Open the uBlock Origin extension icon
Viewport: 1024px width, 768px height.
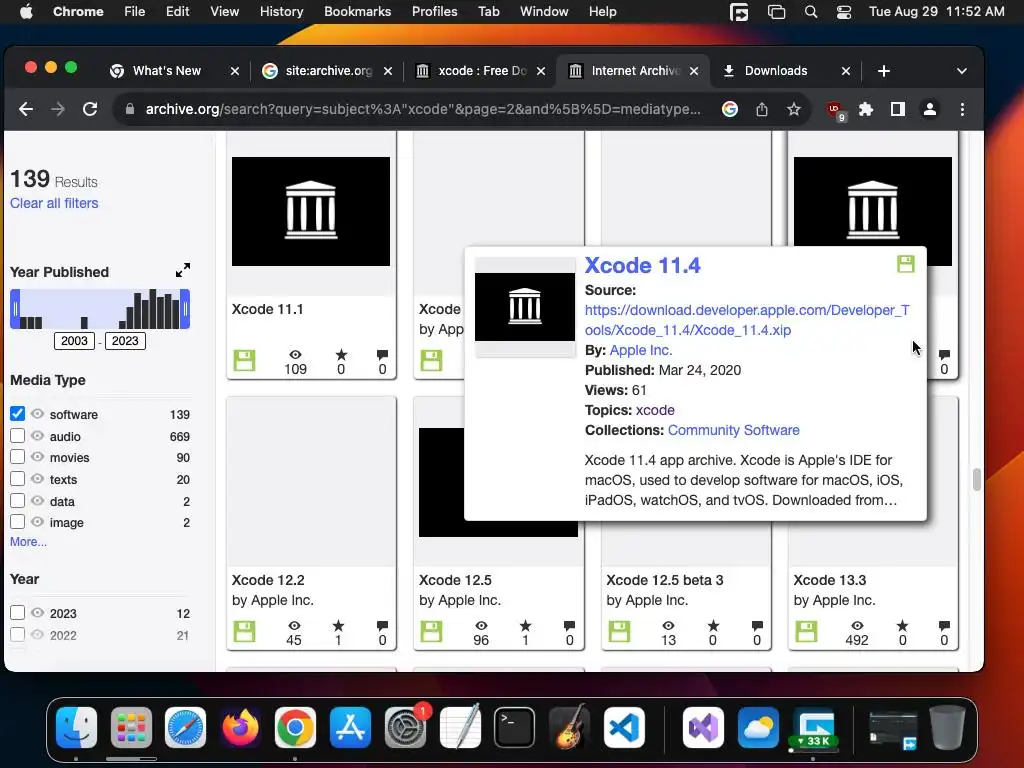(x=835, y=110)
